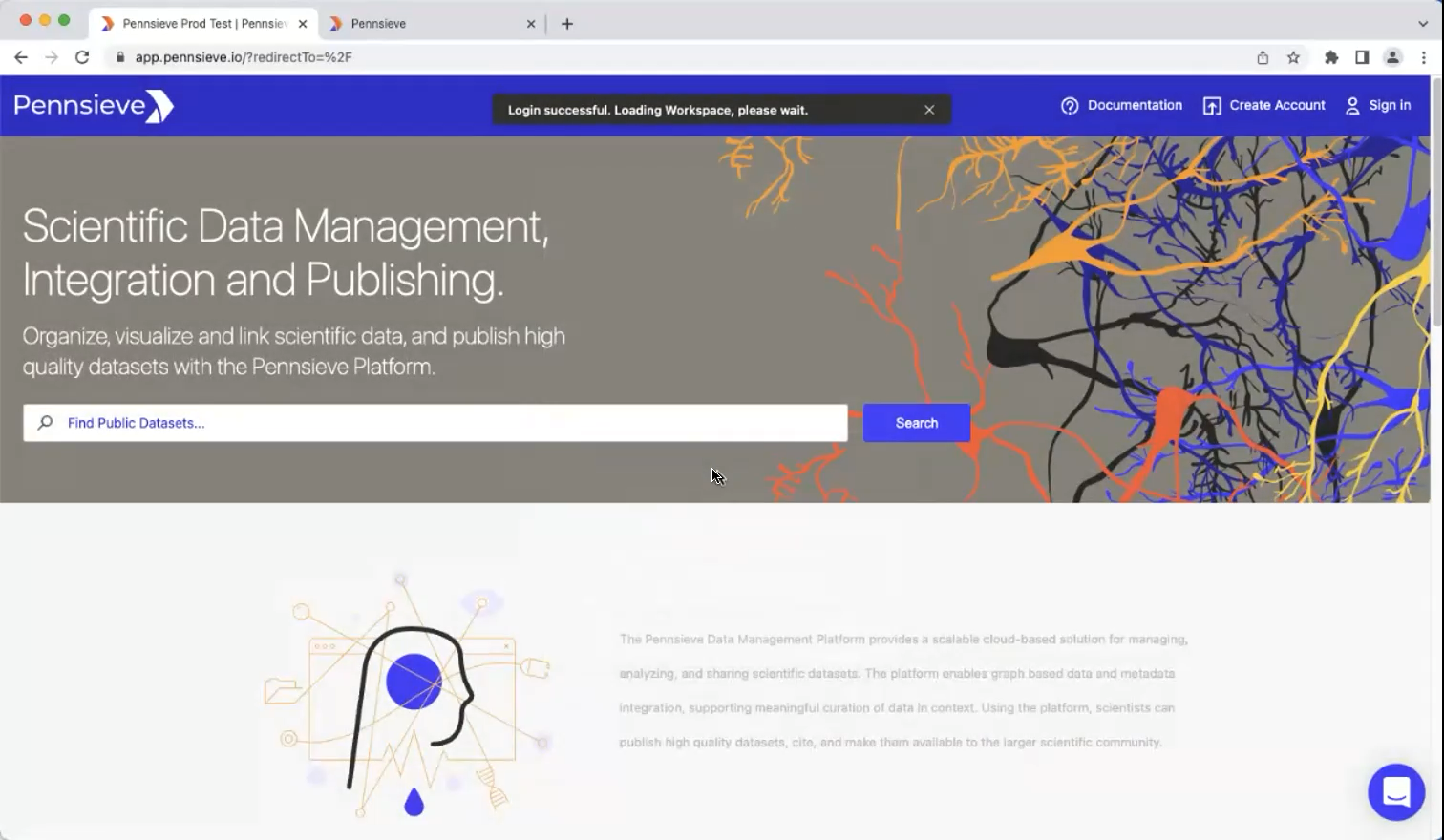Click the Create Account upload icon

1212,106
